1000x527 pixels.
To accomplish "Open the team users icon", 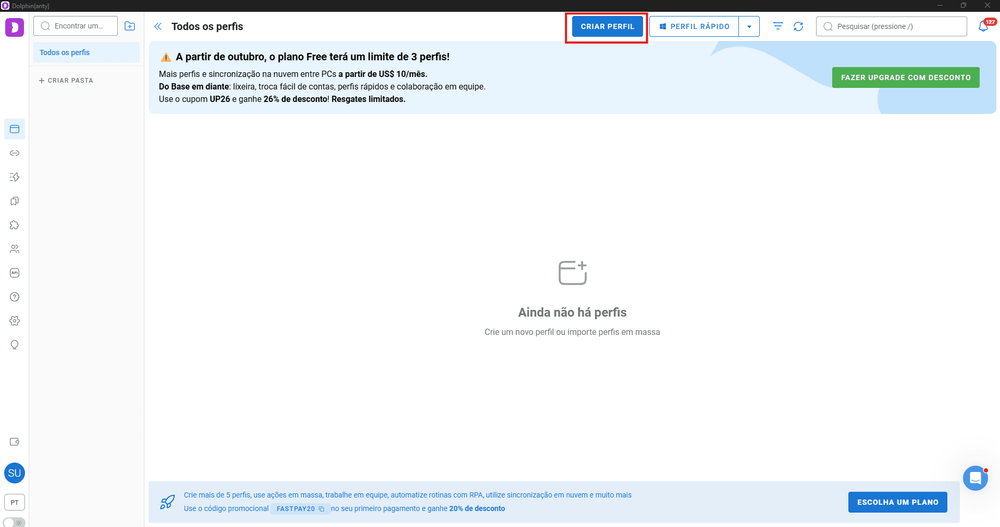I will [x=15, y=249].
